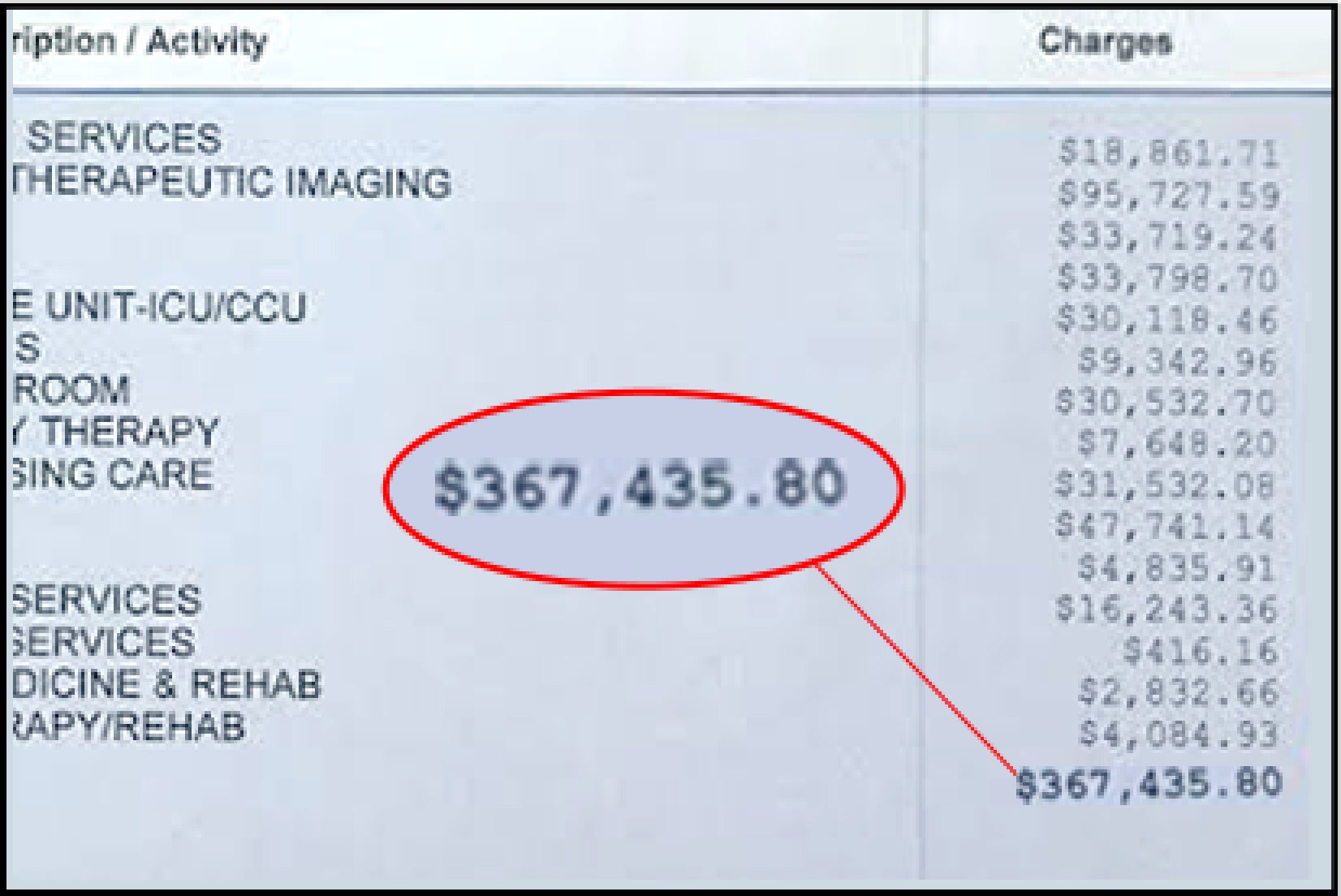Select the $4,084.93 therapy/rehab charge
The height and width of the screenshot is (896, 1341).
pos(1179,733)
